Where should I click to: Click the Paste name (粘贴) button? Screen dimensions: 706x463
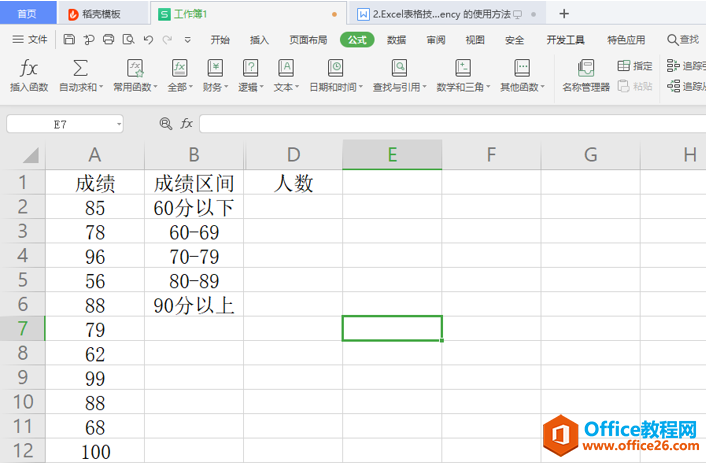point(634,86)
